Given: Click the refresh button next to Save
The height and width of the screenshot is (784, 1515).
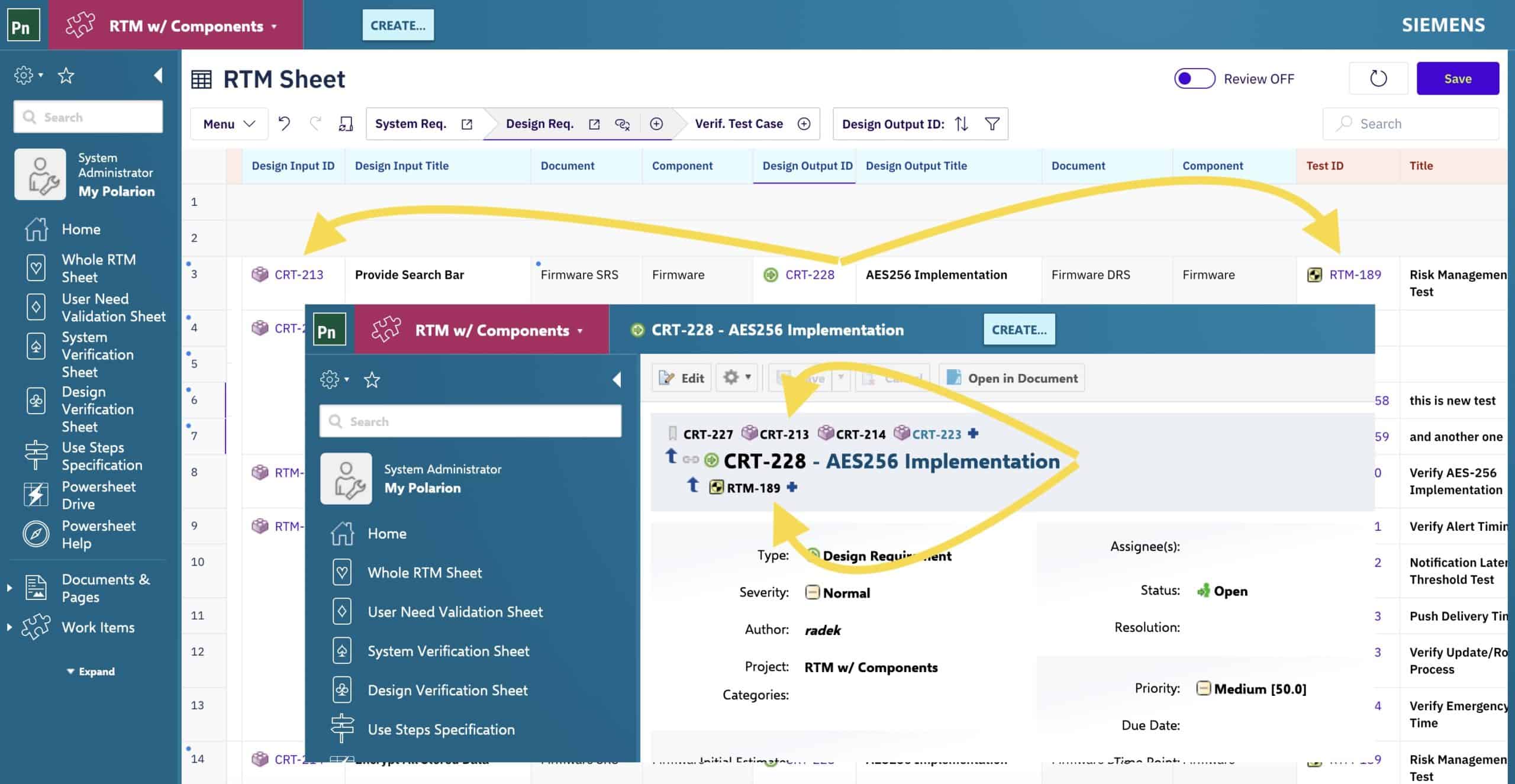Looking at the screenshot, I should pyautogui.click(x=1378, y=78).
